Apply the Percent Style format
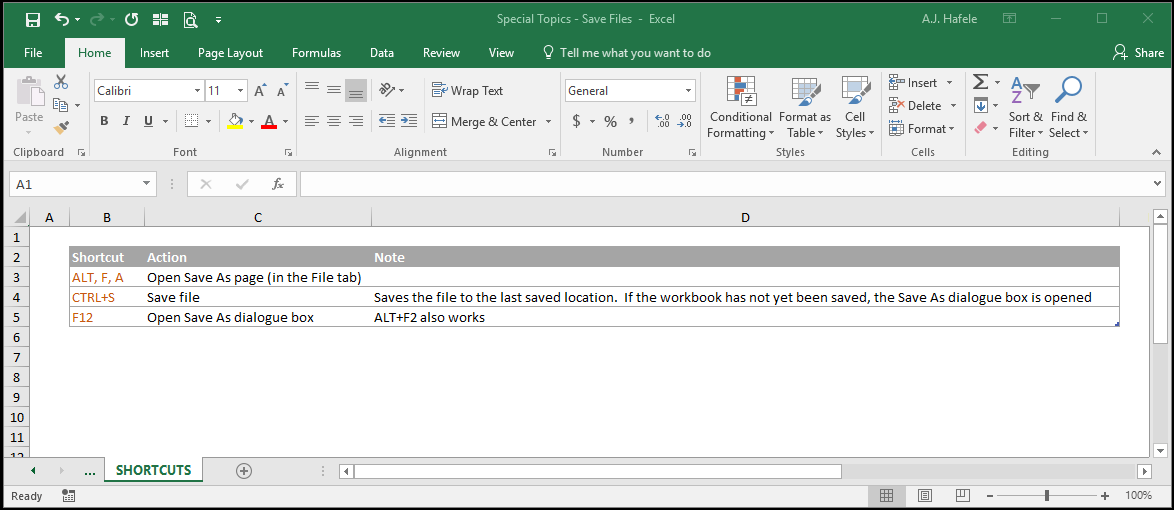The image size is (1174, 510). tap(610, 121)
